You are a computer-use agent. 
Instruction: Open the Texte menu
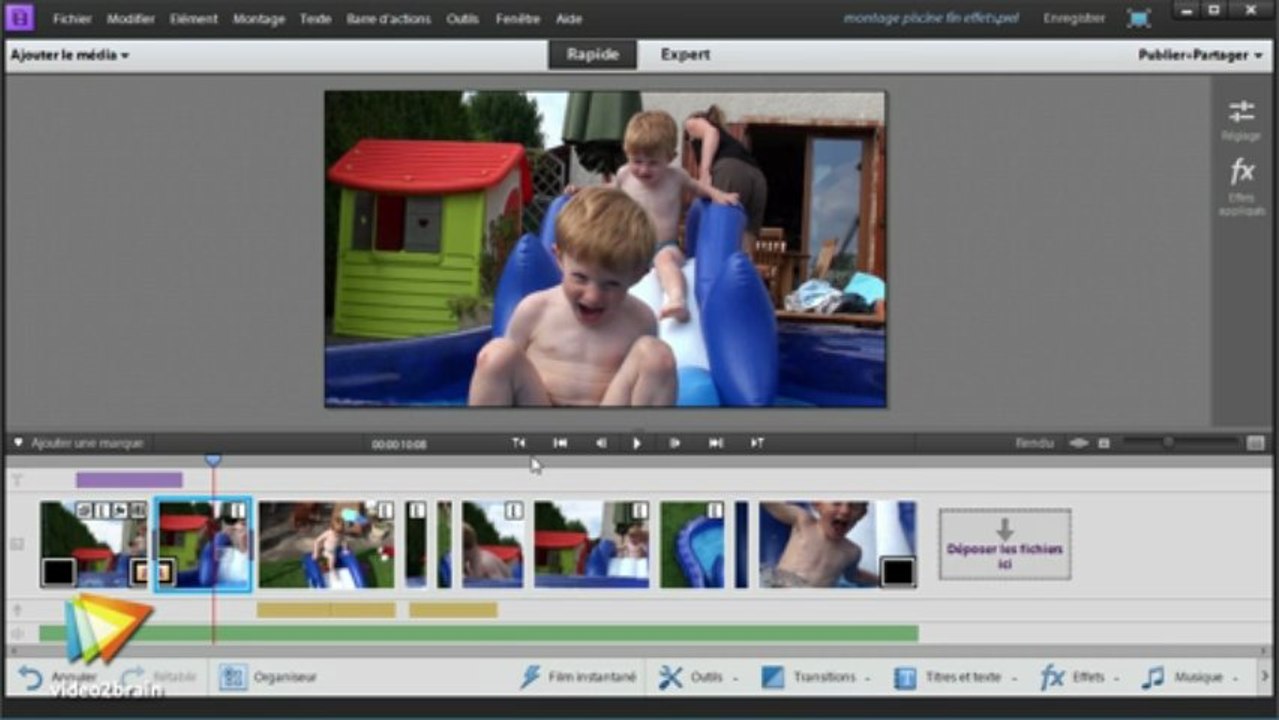315,19
